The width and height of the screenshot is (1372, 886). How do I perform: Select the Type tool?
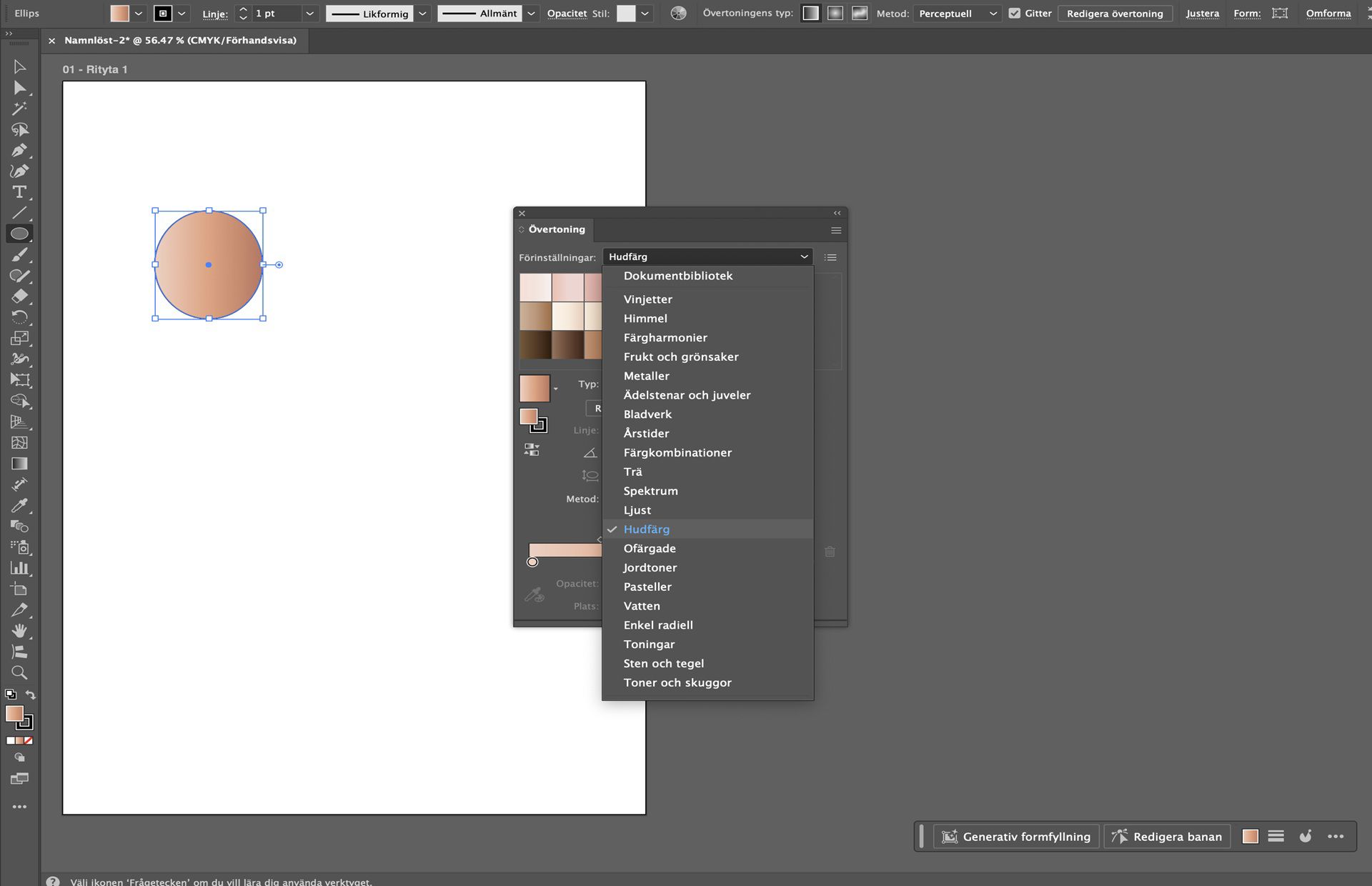click(x=20, y=192)
